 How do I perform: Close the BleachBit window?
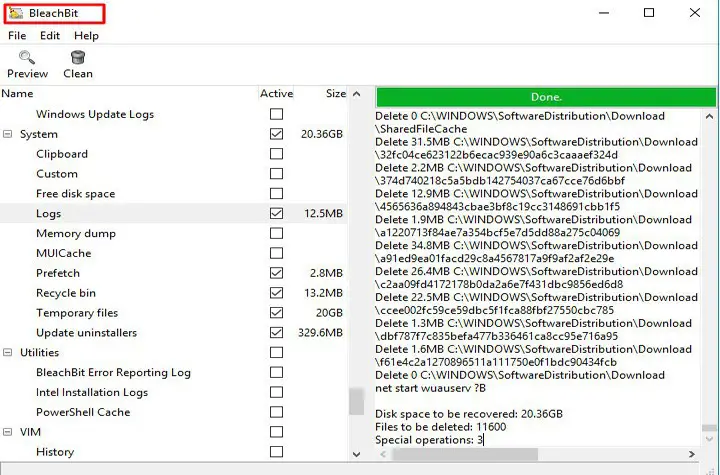[x=695, y=13]
